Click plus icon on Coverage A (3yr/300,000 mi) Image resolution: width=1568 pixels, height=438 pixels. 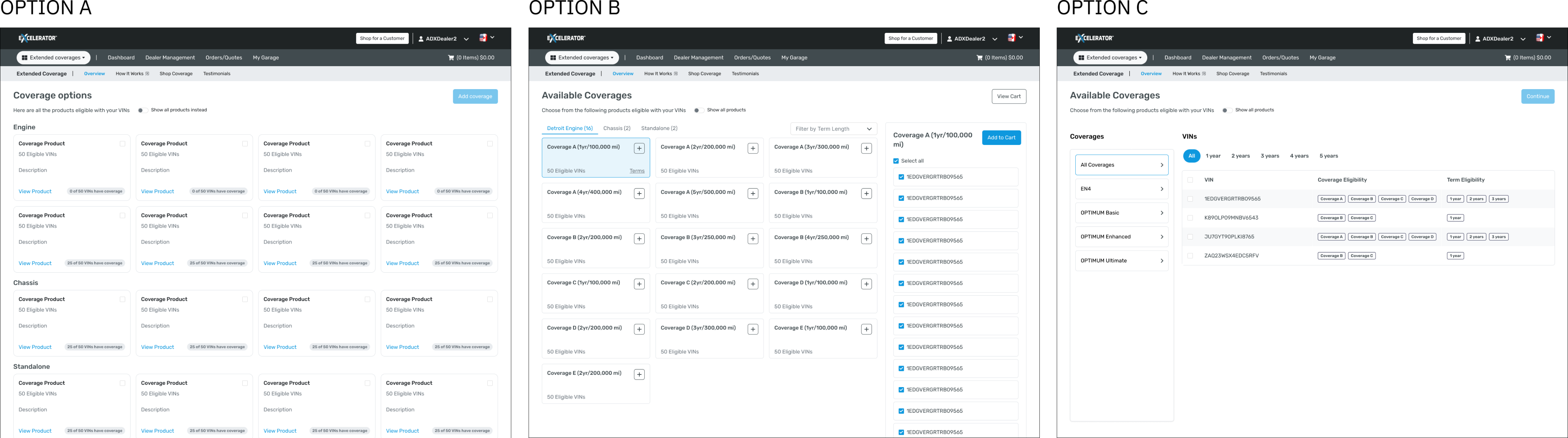[867, 148]
